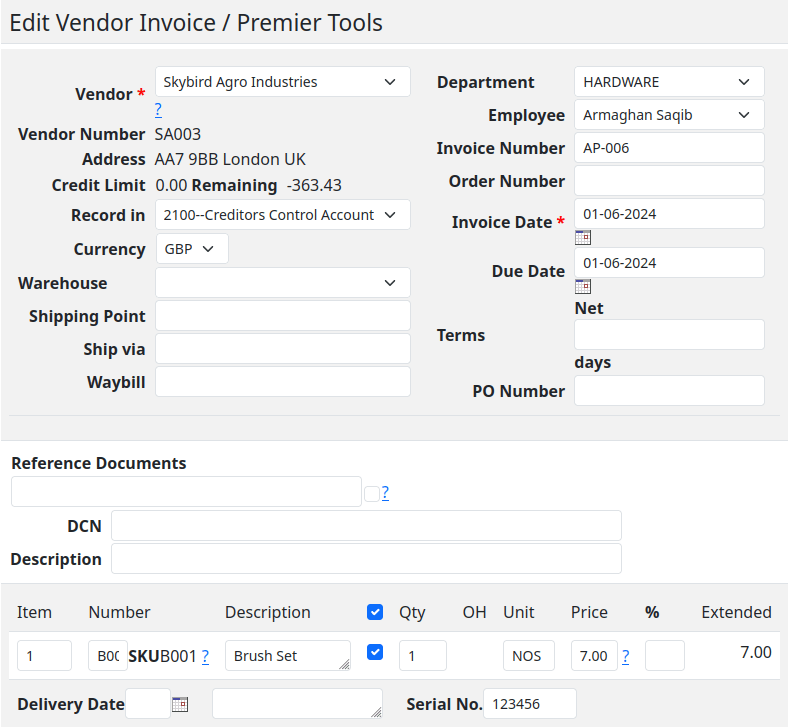Click the notes textarea beside Delivery Date

pyautogui.click(x=297, y=704)
